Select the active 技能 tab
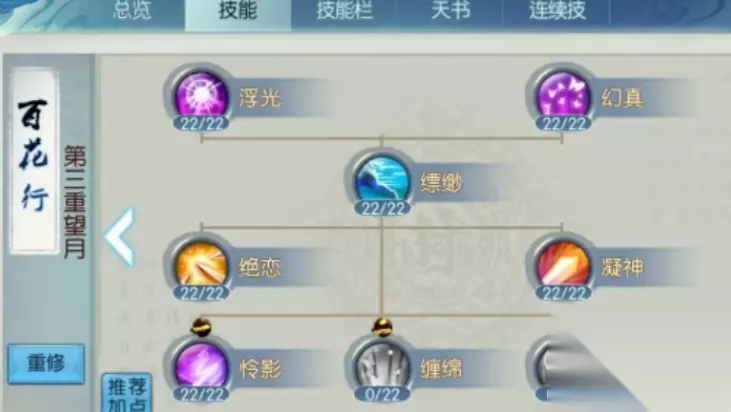731x412 pixels. click(238, 11)
